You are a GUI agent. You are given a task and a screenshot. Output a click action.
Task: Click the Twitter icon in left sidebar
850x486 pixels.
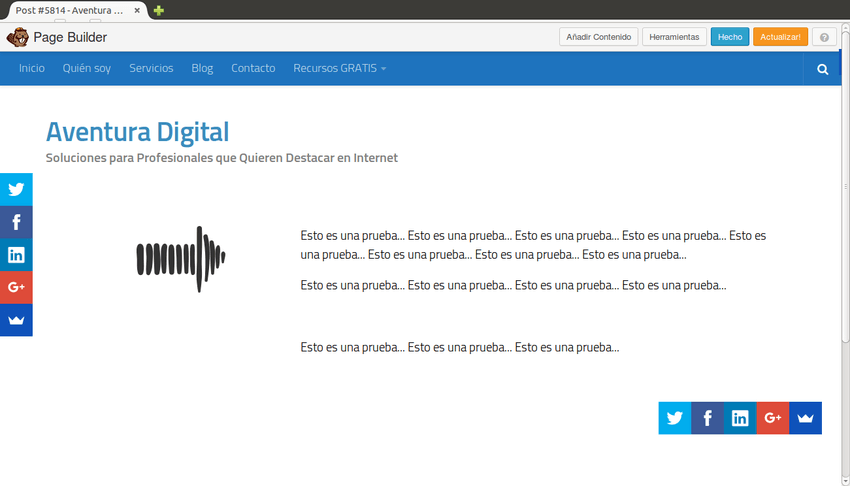coord(16,189)
